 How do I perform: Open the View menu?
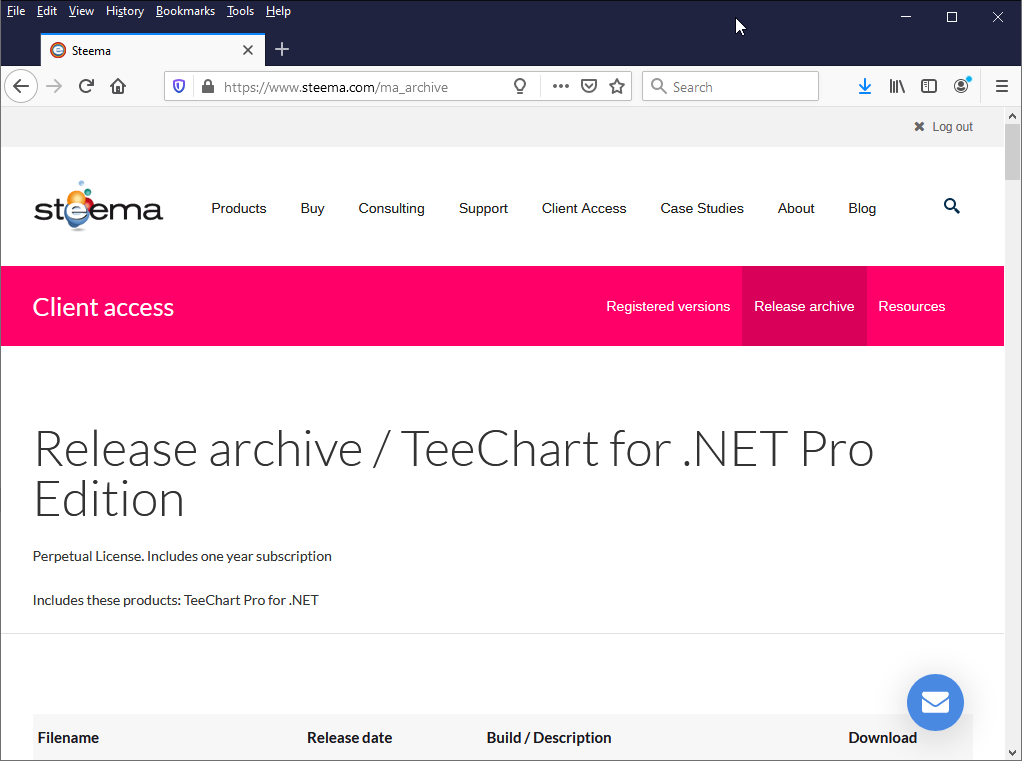click(81, 11)
